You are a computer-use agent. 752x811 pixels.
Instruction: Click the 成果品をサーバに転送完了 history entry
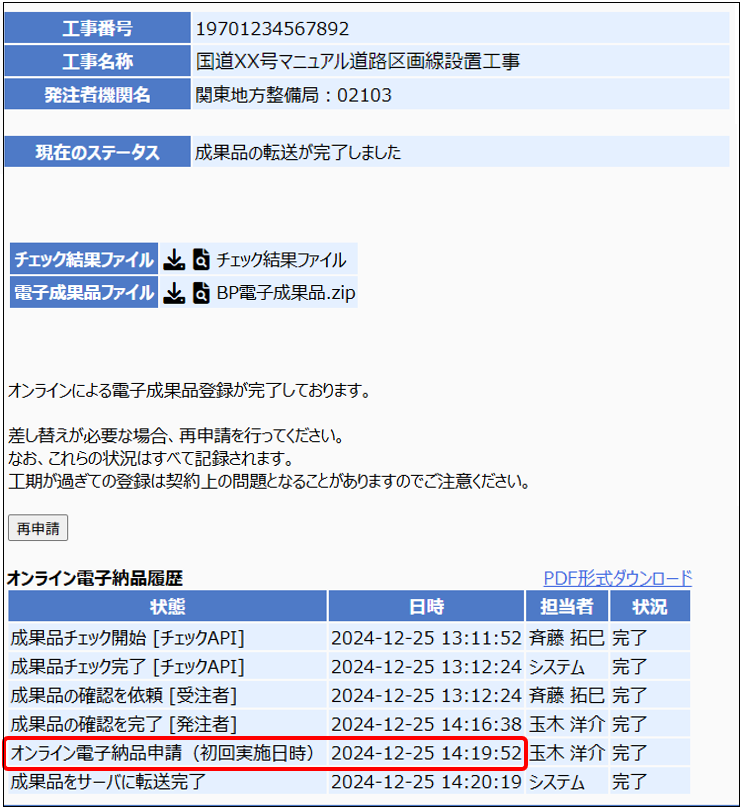(x=107, y=781)
